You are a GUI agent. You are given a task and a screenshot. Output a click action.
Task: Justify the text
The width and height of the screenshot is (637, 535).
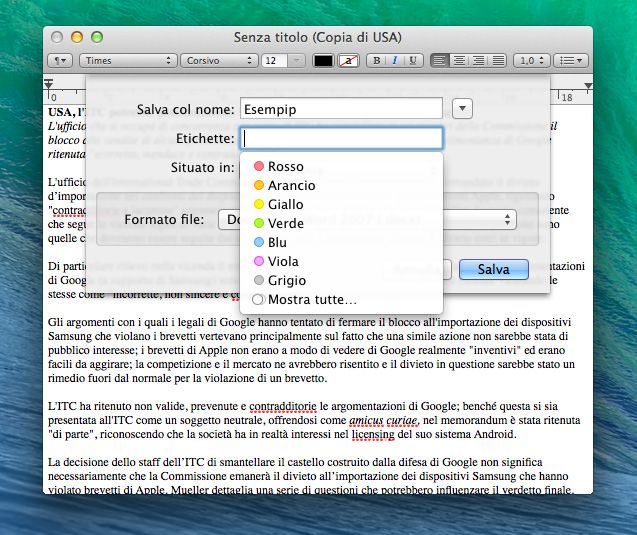(x=498, y=61)
